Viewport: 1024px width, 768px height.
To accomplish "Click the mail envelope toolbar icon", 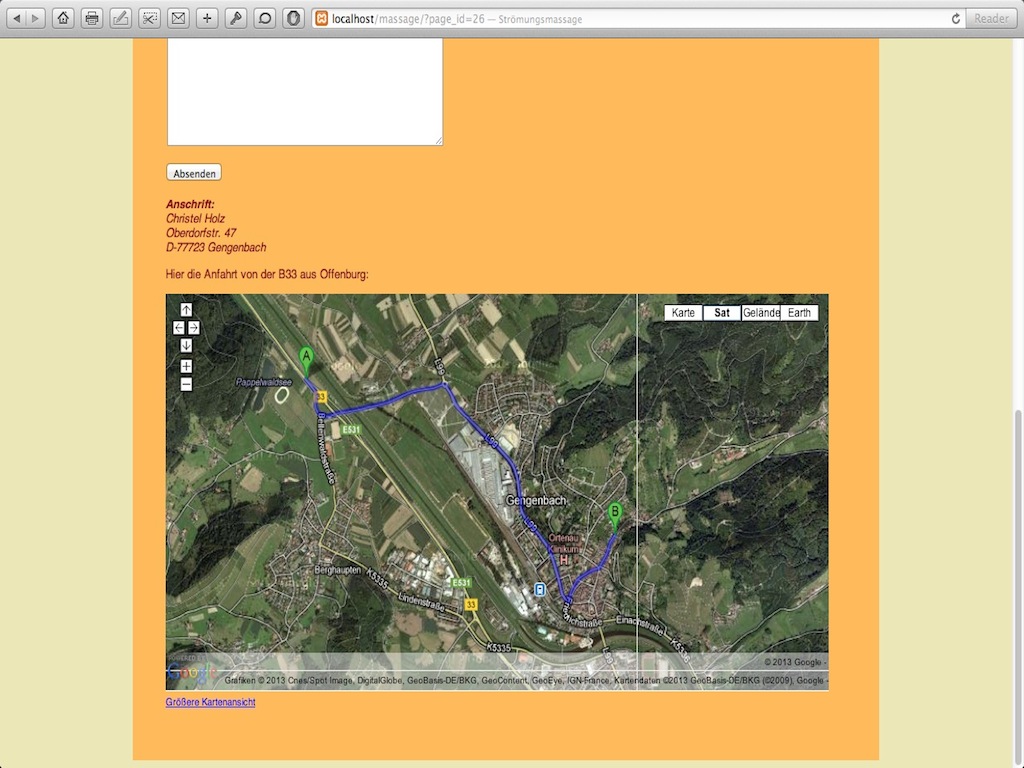I will click(x=178, y=18).
